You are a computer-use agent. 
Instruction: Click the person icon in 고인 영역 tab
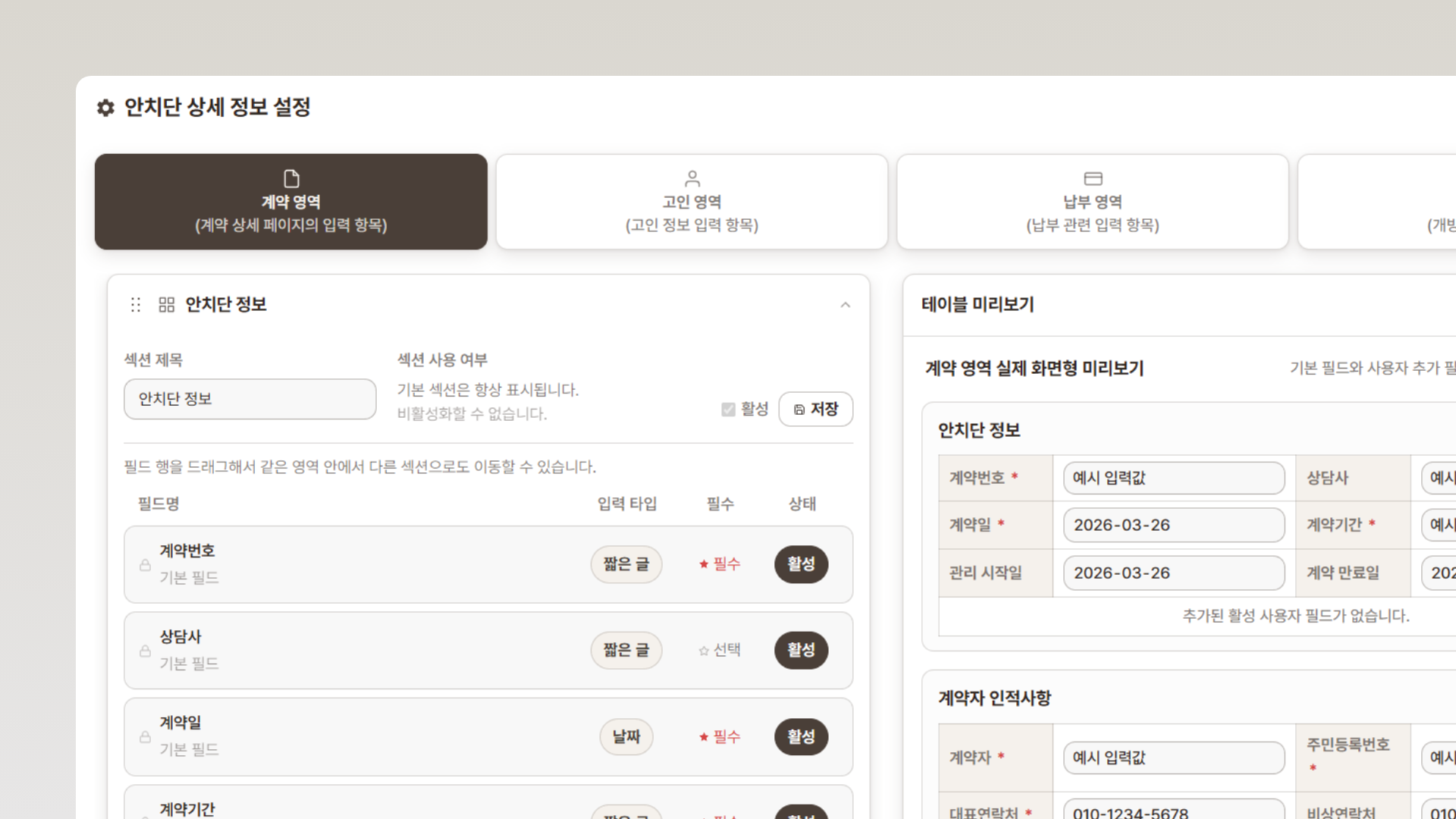692,178
